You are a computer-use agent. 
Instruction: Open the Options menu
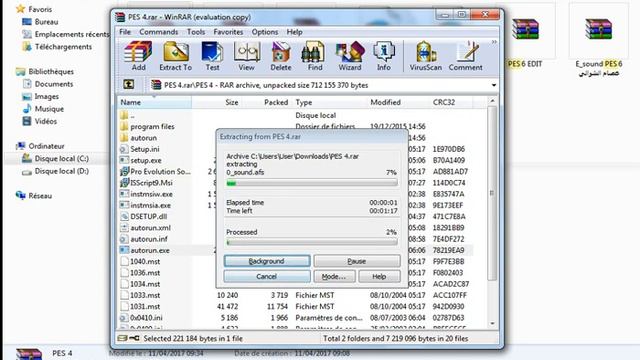pos(265,32)
